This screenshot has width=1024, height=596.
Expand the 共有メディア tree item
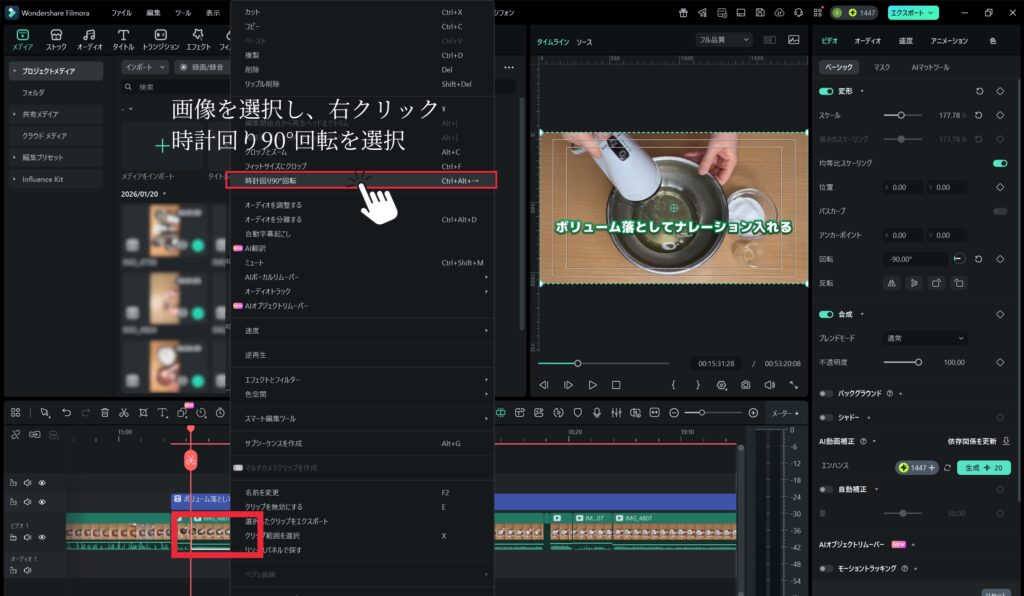point(14,114)
